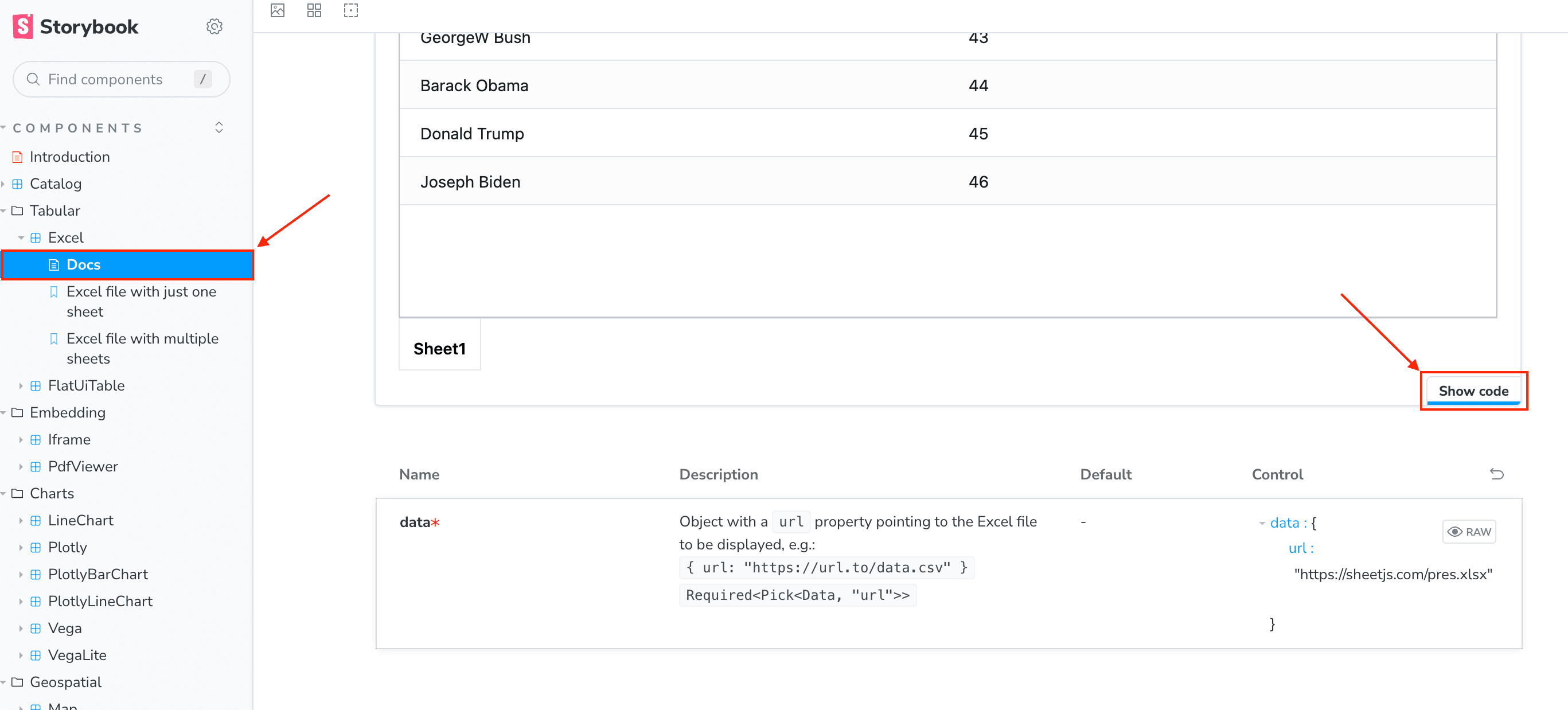
Task: Select the Sheet1 tab
Action: 439,348
